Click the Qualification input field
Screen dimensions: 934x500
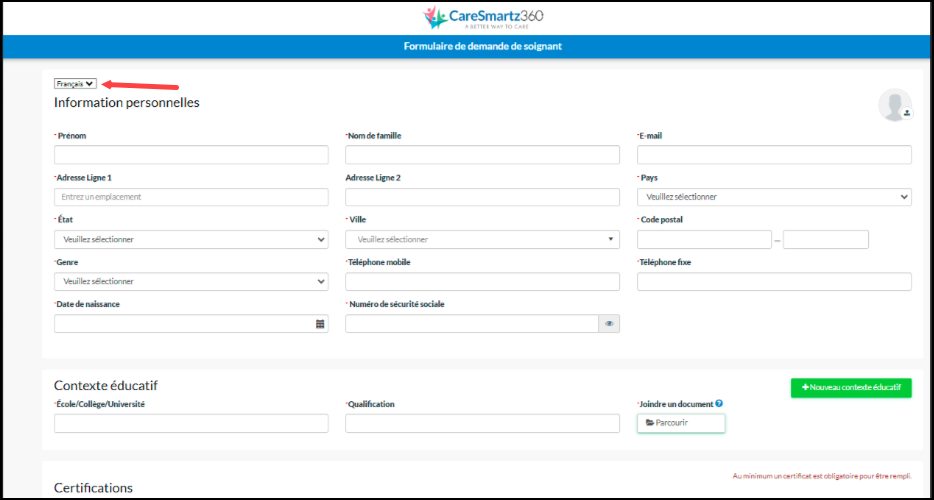[x=482, y=423]
